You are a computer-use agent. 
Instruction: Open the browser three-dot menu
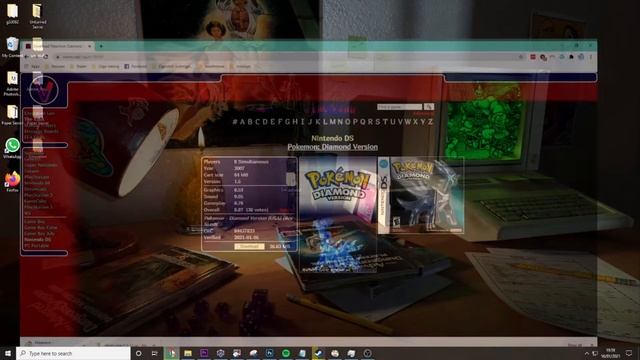click(x=591, y=57)
